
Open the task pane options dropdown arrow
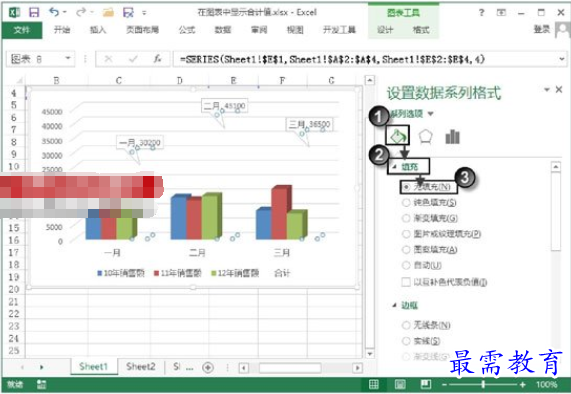coord(547,89)
